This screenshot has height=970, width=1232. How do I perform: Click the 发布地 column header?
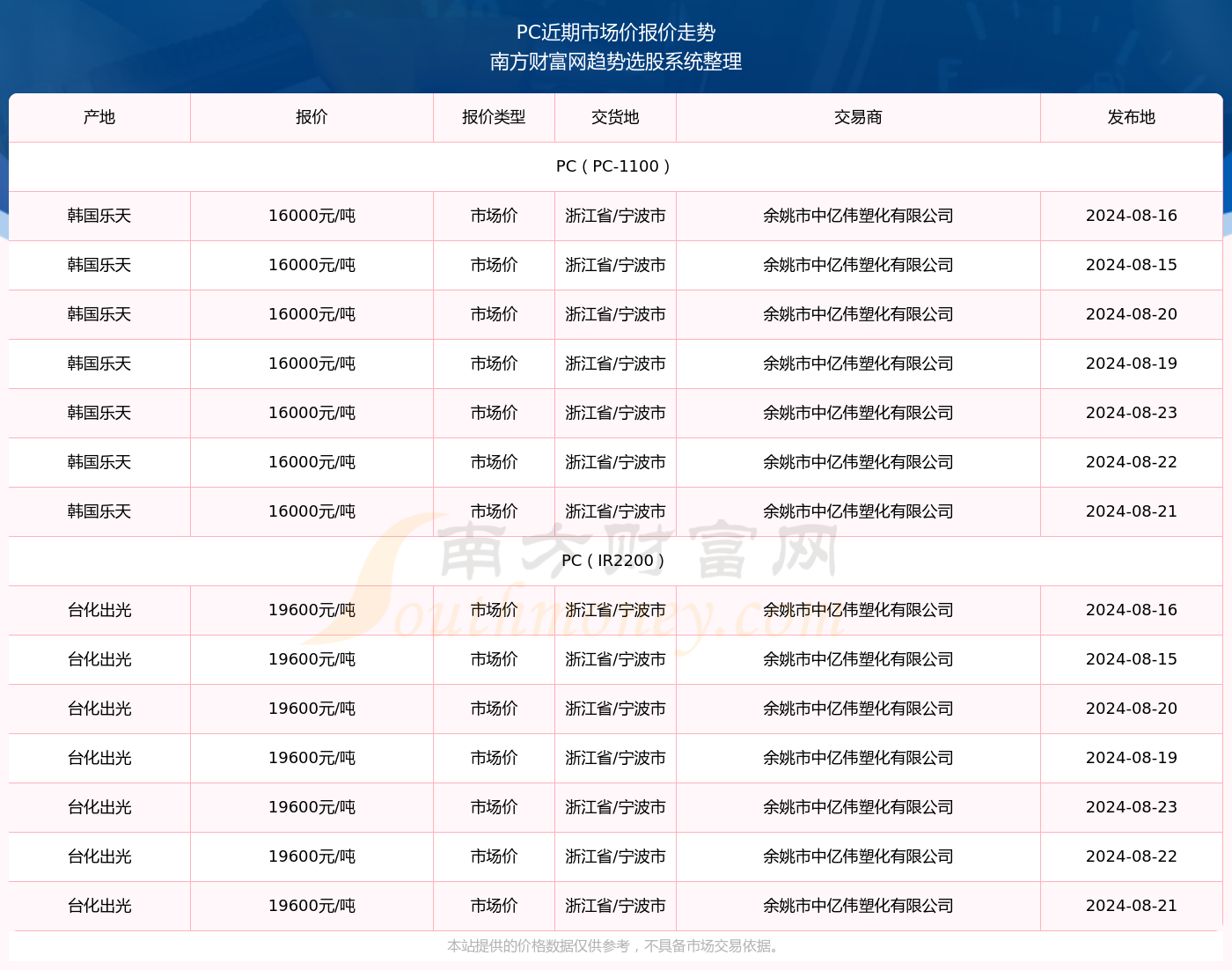(1131, 117)
